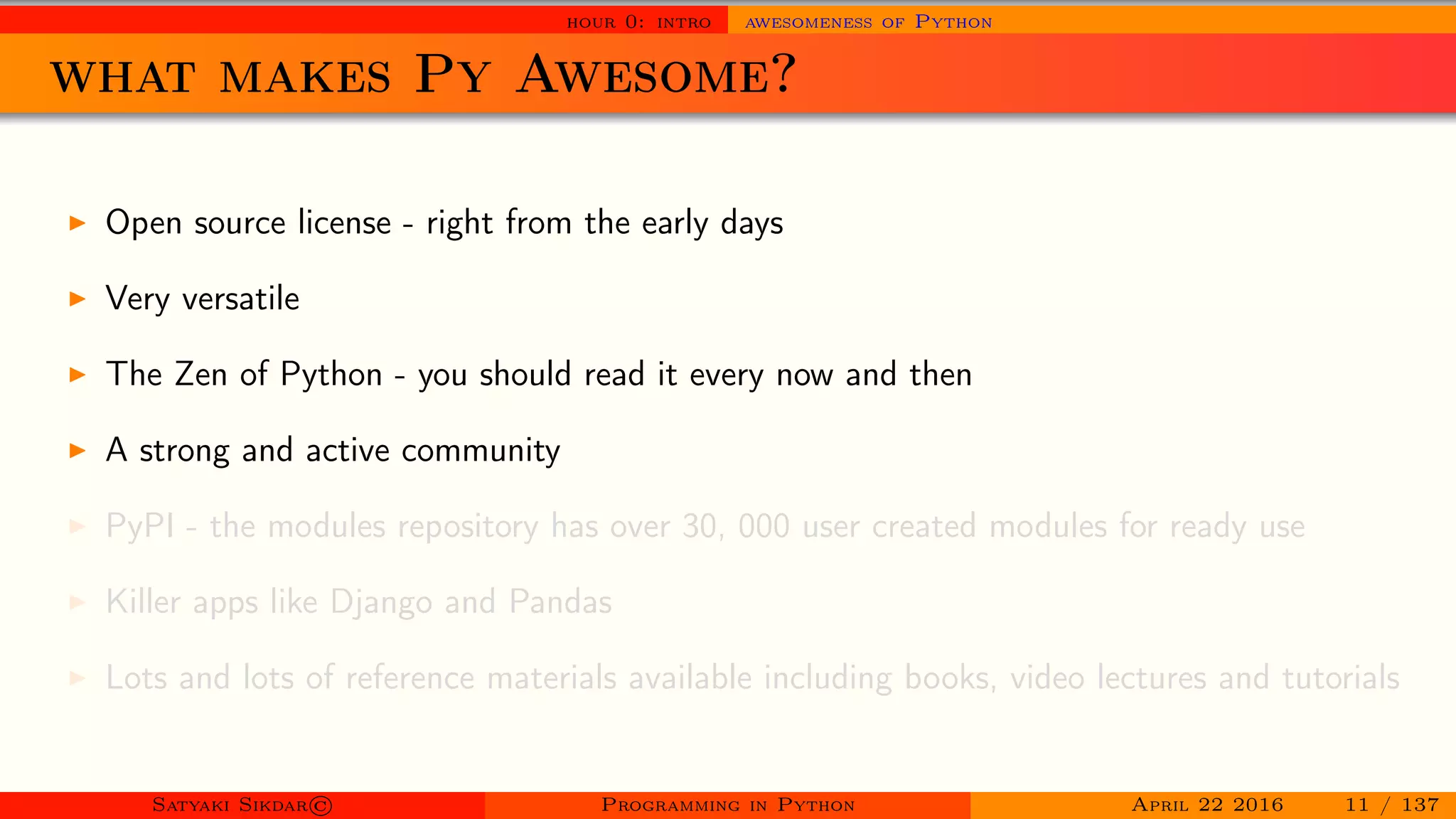This screenshot has height=819, width=1456.
Task: Jump to 'awesomeness of Python' subsection link
Action: coord(868,22)
